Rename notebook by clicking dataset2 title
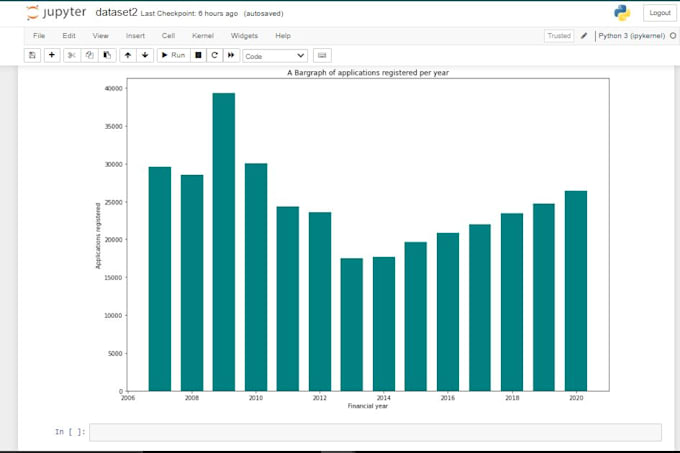This screenshot has height=453, width=680. coord(116,13)
